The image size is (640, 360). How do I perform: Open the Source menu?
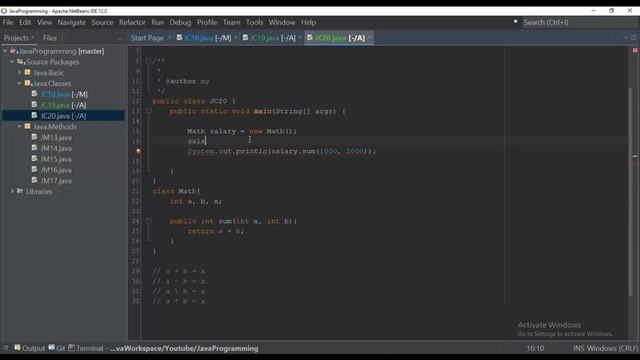click(x=102, y=22)
